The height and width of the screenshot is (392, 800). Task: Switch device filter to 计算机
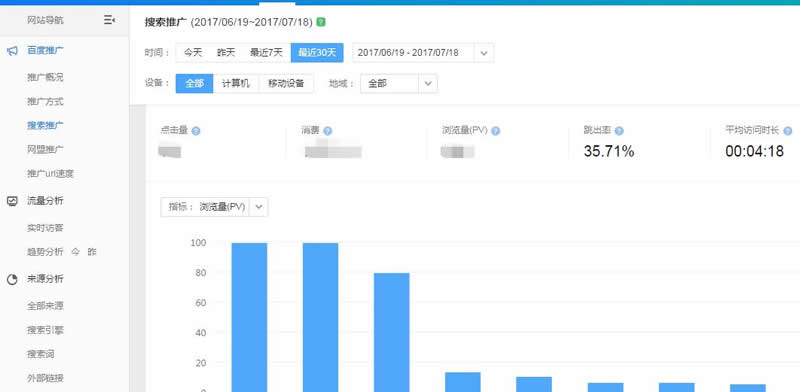(x=236, y=84)
